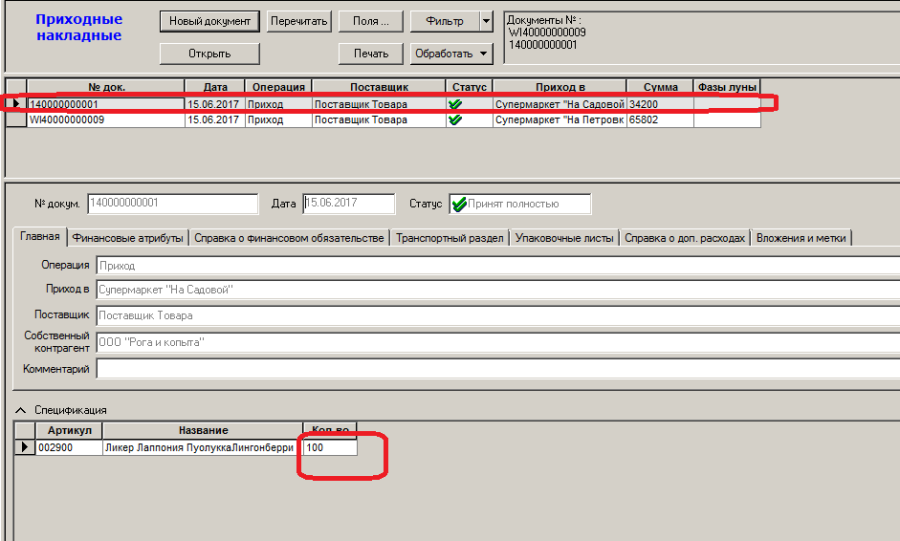900x541 pixels.
Task: Switch to the Главная tab
Action: coord(40,236)
